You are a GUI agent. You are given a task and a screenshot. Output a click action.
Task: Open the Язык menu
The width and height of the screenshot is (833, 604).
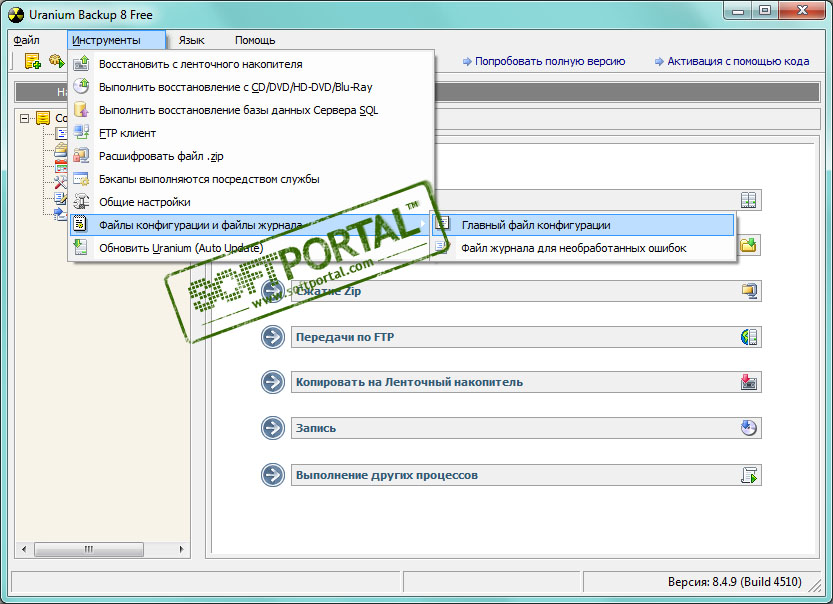[191, 40]
